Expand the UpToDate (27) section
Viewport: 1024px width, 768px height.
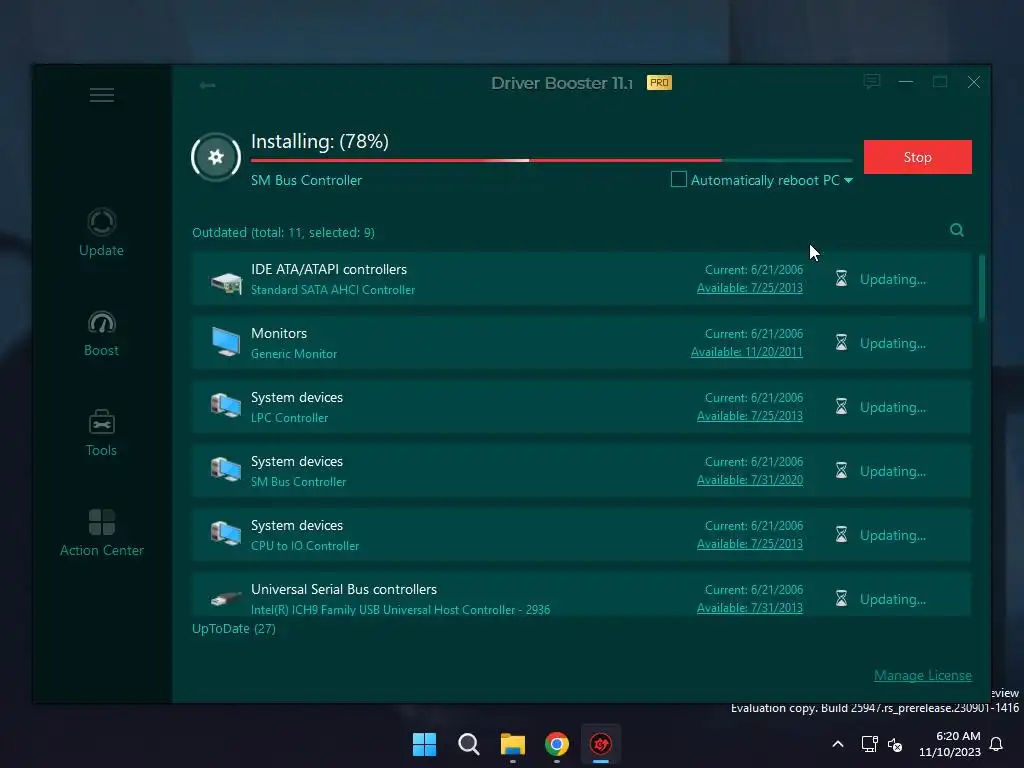pos(234,628)
